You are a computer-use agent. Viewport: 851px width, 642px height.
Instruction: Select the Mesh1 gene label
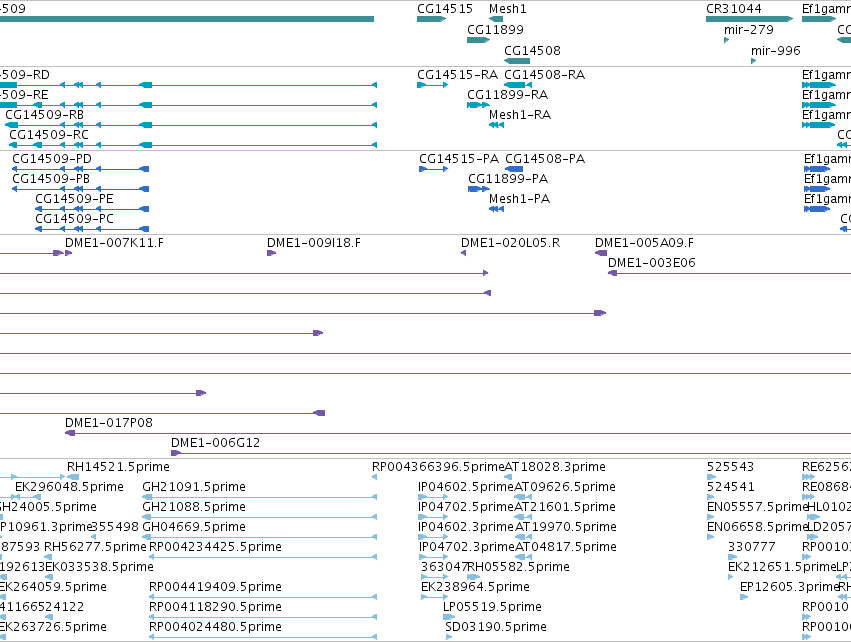507,9
